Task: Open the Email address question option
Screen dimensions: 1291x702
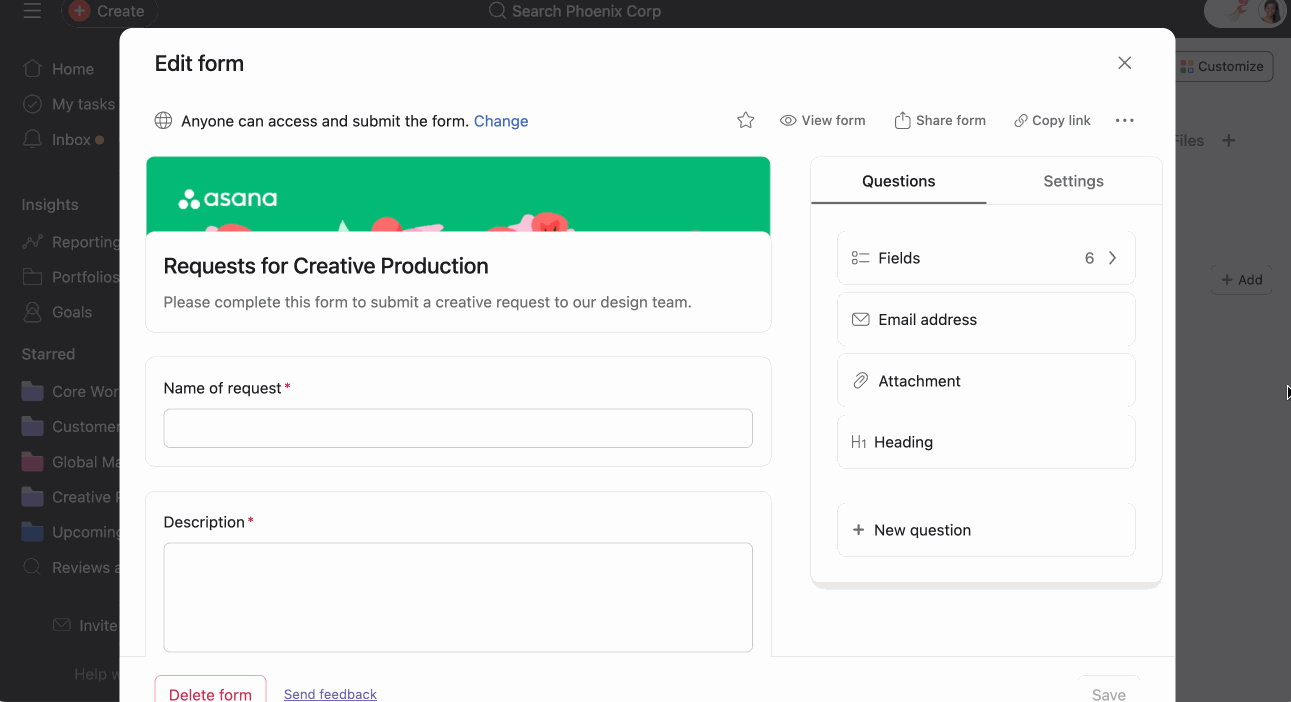Action: (985, 319)
